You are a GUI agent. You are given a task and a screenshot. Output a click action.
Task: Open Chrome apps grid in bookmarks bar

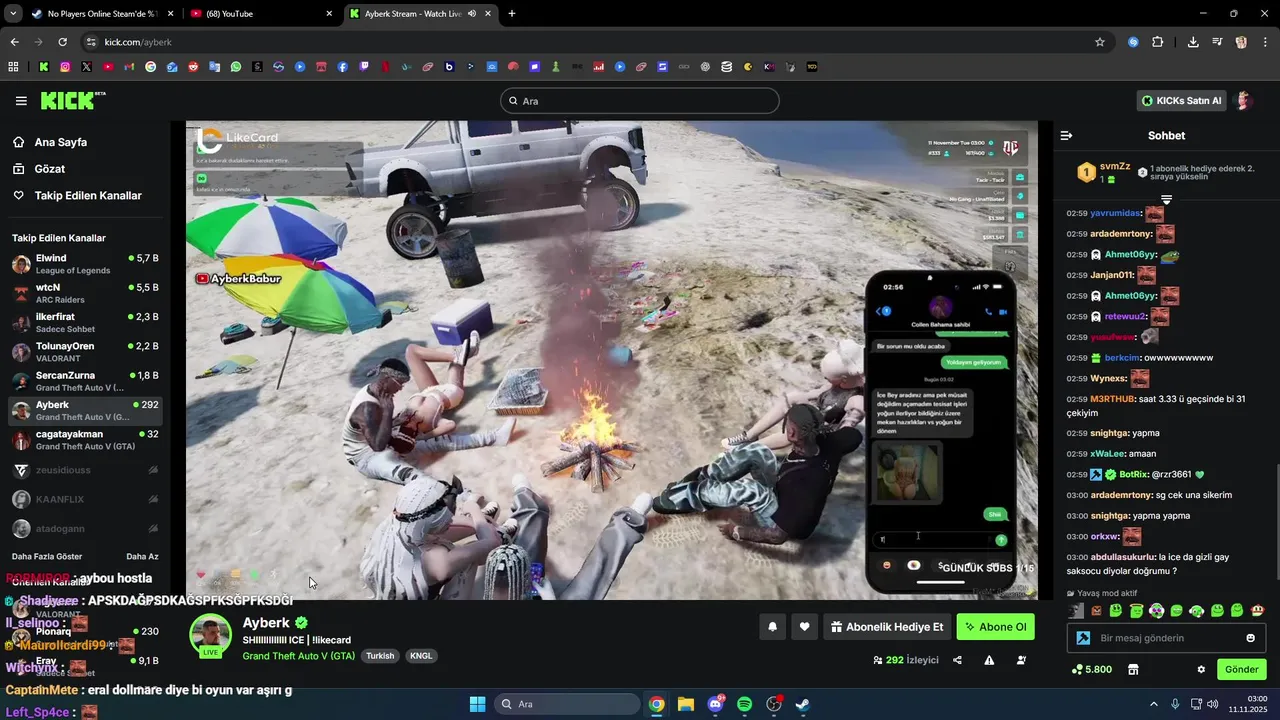13,67
